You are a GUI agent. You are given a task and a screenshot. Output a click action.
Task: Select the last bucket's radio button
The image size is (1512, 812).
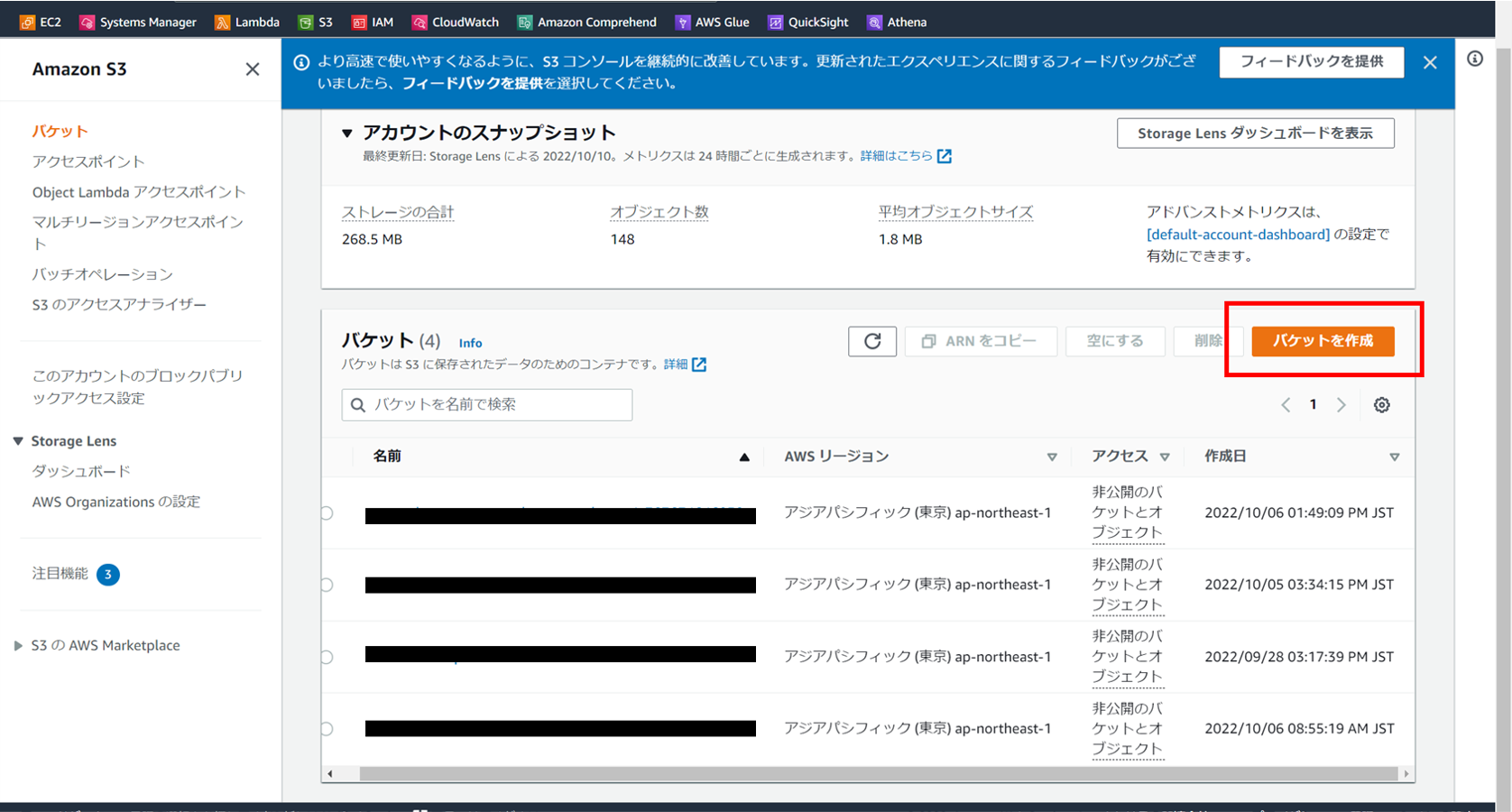(x=327, y=728)
